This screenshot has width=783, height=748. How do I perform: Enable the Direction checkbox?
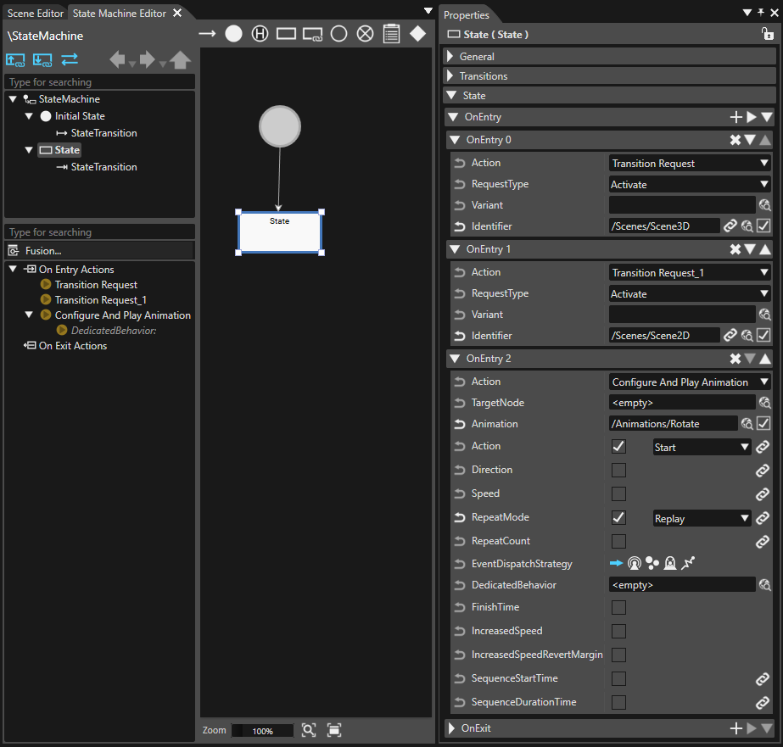(x=619, y=470)
